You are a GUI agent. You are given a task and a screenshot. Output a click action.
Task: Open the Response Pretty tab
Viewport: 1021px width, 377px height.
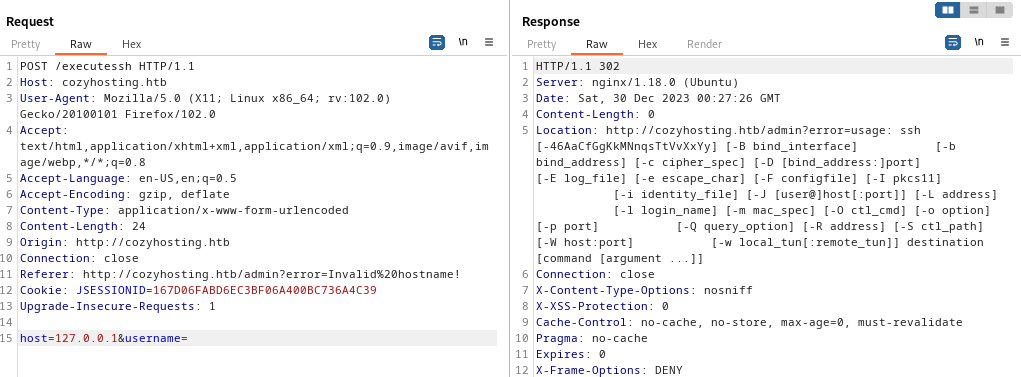pyautogui.click(x=542, y=44)
